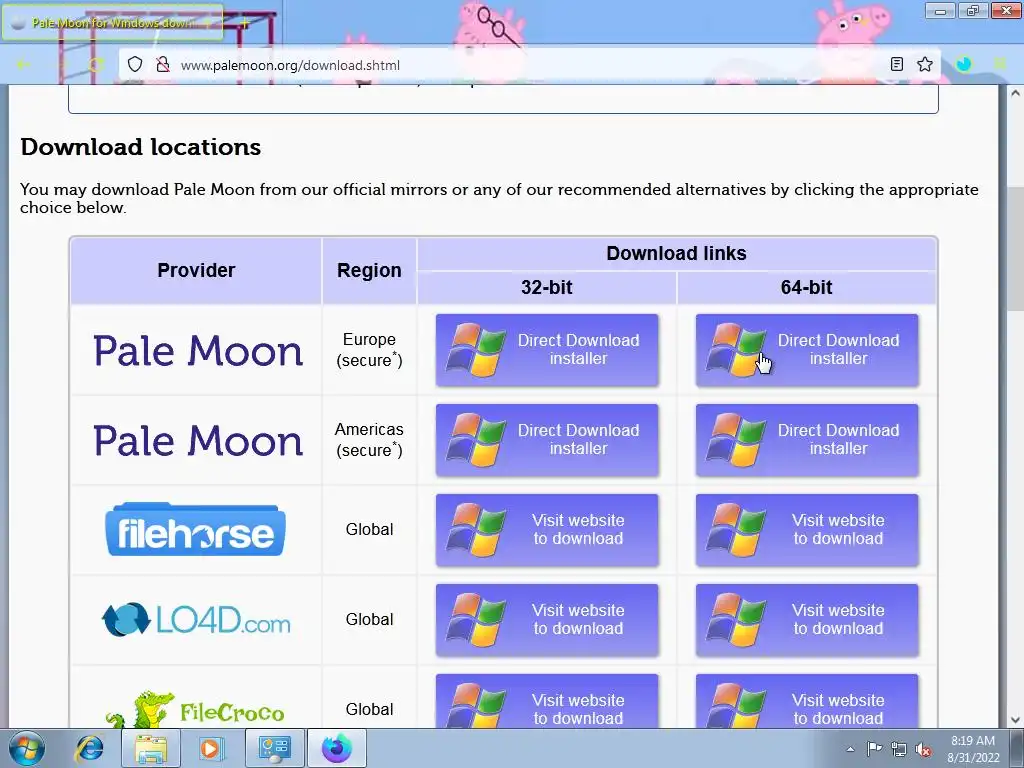The image size is (1024, 768).
Task: Download the Americas 32-bit installer
Action: tap(547, 440)
